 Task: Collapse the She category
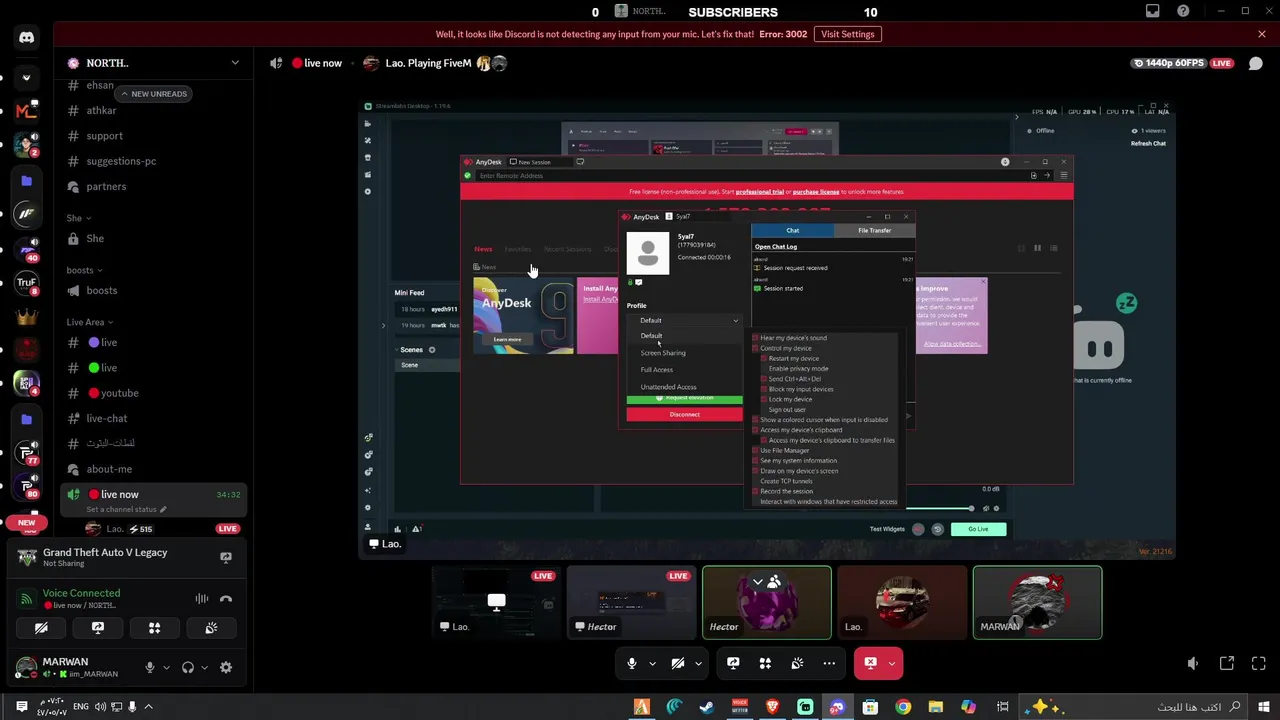point(79,218)
